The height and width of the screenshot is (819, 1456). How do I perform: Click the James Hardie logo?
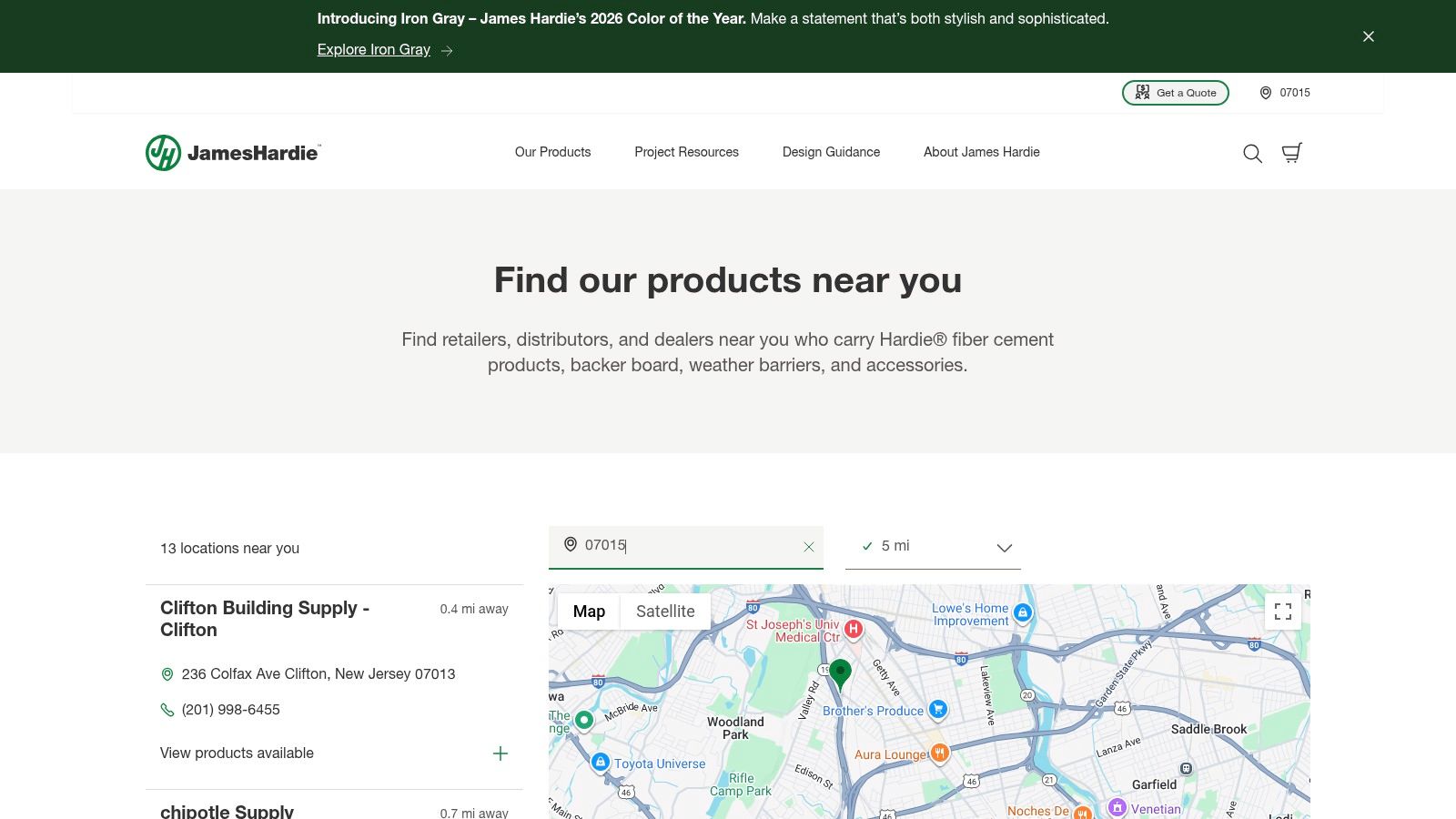coord(233,153)
